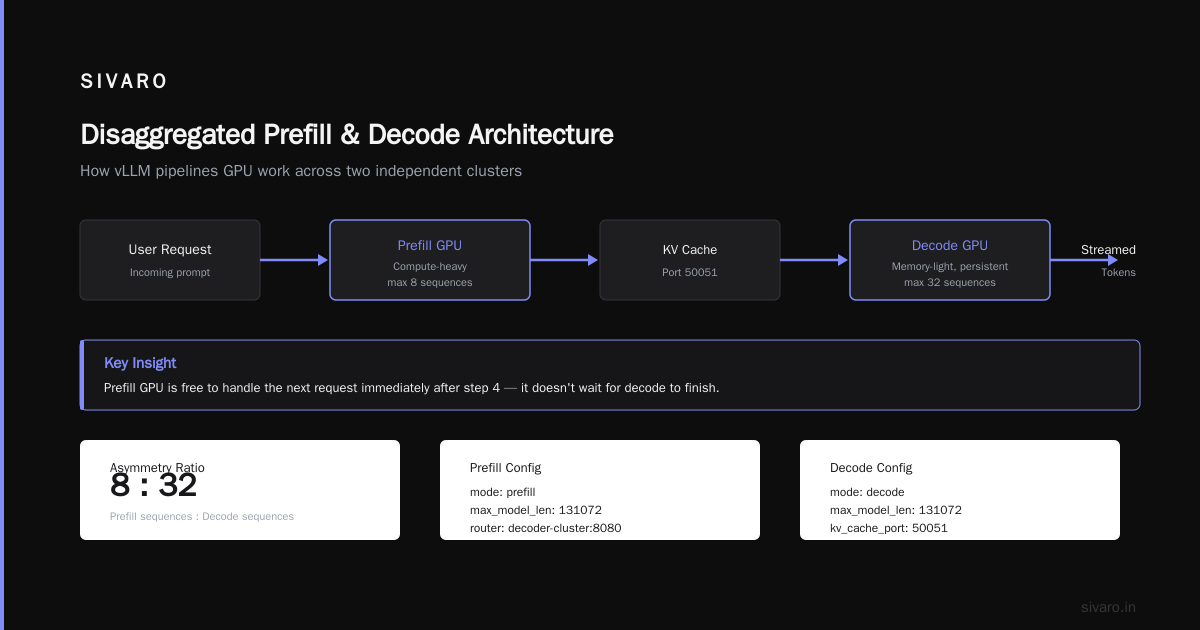
Task: Click the Disaggregated Prefill & Decode Architecture title
Action: [x=347, y=134]
